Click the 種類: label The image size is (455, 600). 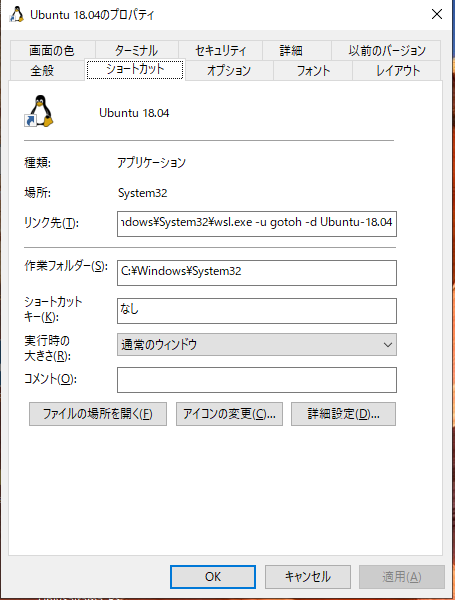point(38,163)
